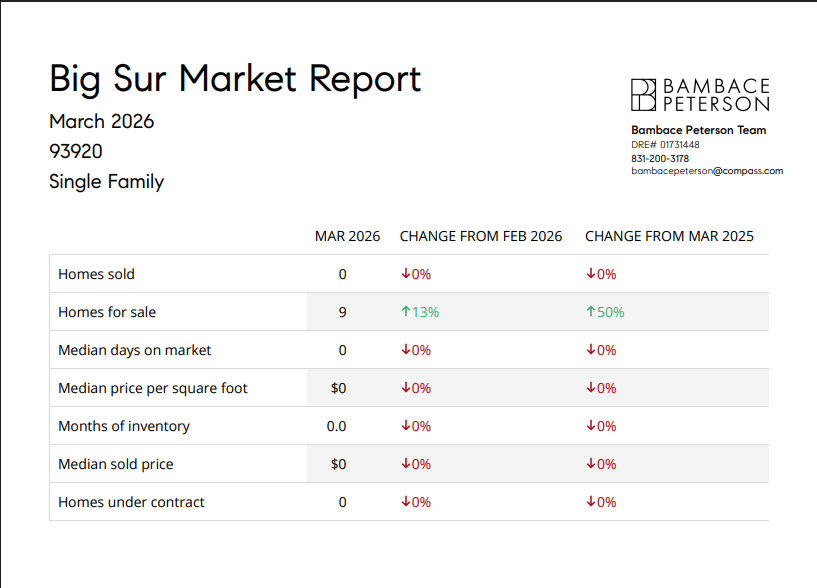This screenshot has height=588, width=817.
Task: Click the CHANGE FROM FEB 2026 header
Action: (481, 237)
